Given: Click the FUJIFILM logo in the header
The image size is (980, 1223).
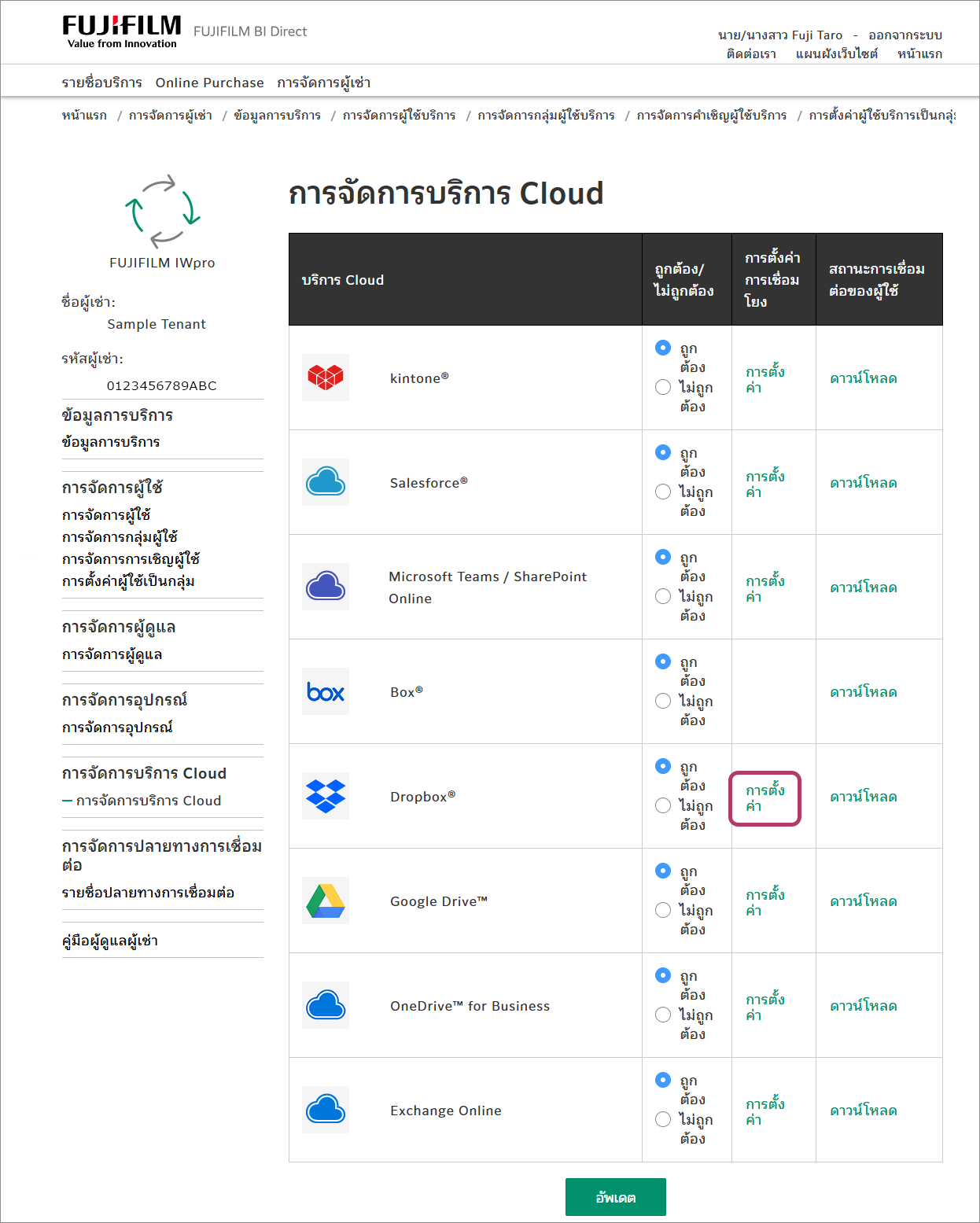Looking at the screenshot, I should pos(122,32).
